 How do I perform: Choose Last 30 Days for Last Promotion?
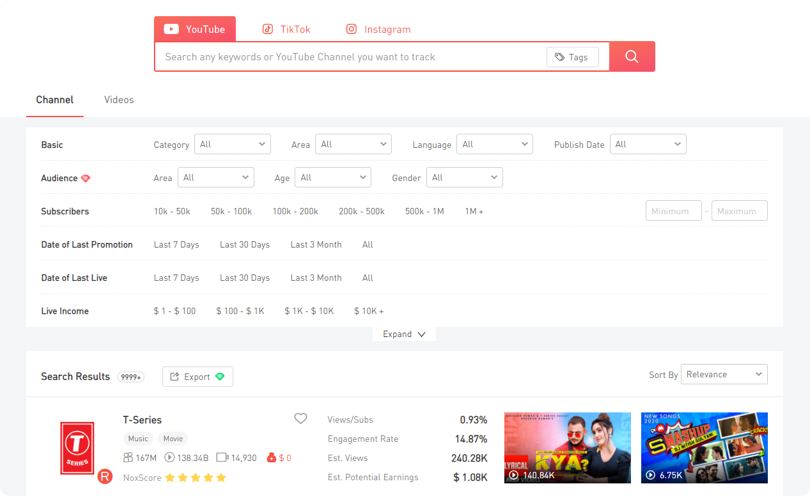pos(245,244)
